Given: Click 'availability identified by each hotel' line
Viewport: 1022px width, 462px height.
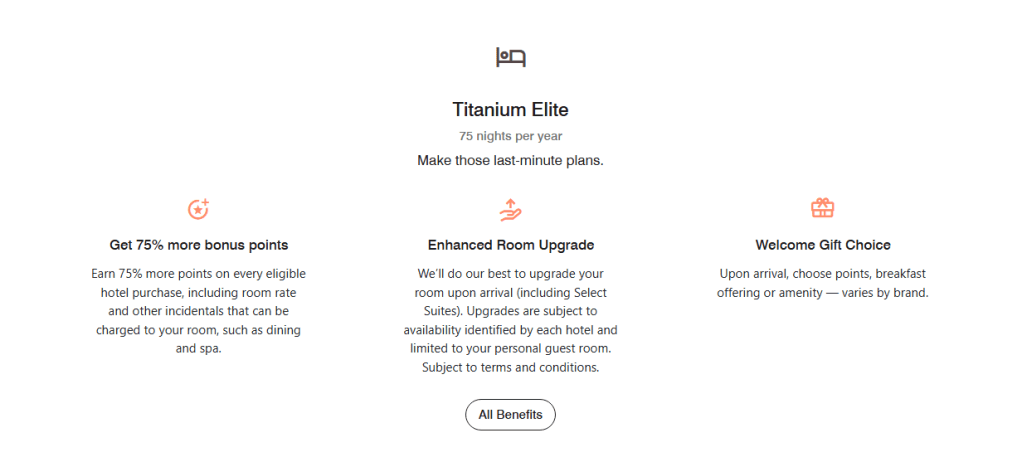Looking at the screenshot, I should click(x=510, y=330).
